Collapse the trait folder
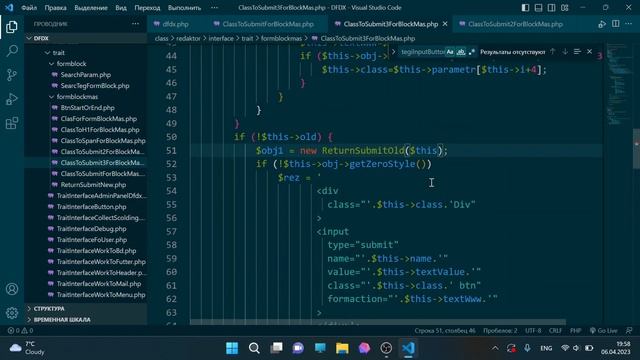640x360 pixels. click(x=48, y=53)
